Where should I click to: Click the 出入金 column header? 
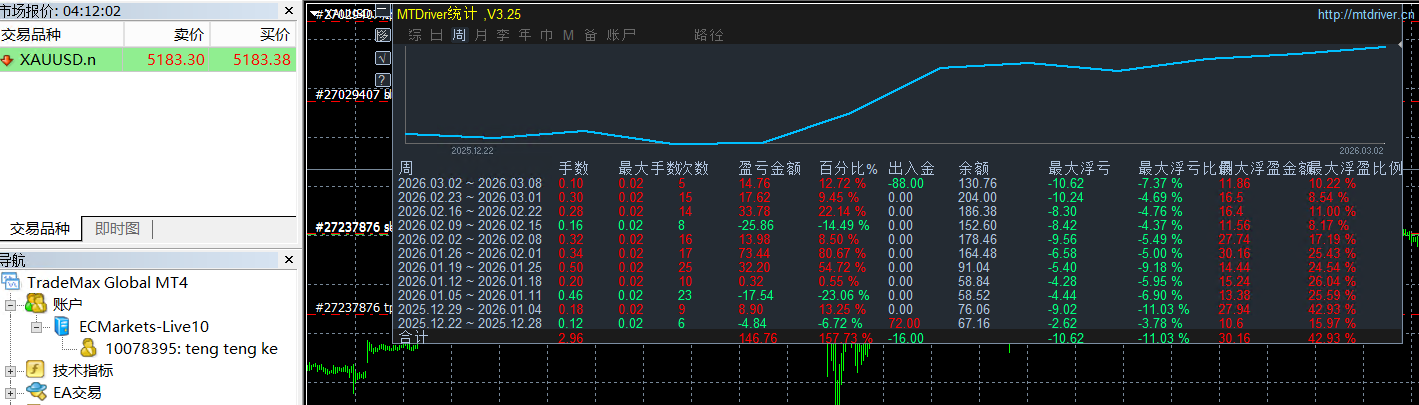click(911, 168)
